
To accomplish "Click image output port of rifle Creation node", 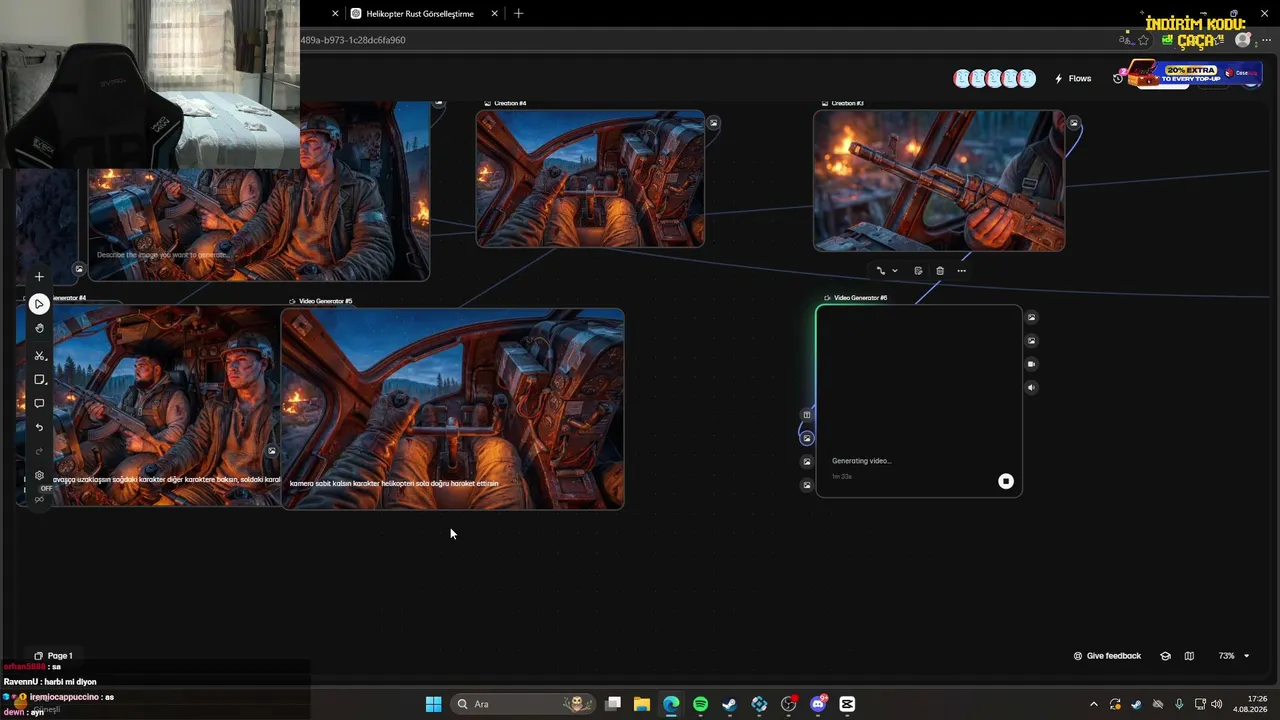I will 1074,123.
